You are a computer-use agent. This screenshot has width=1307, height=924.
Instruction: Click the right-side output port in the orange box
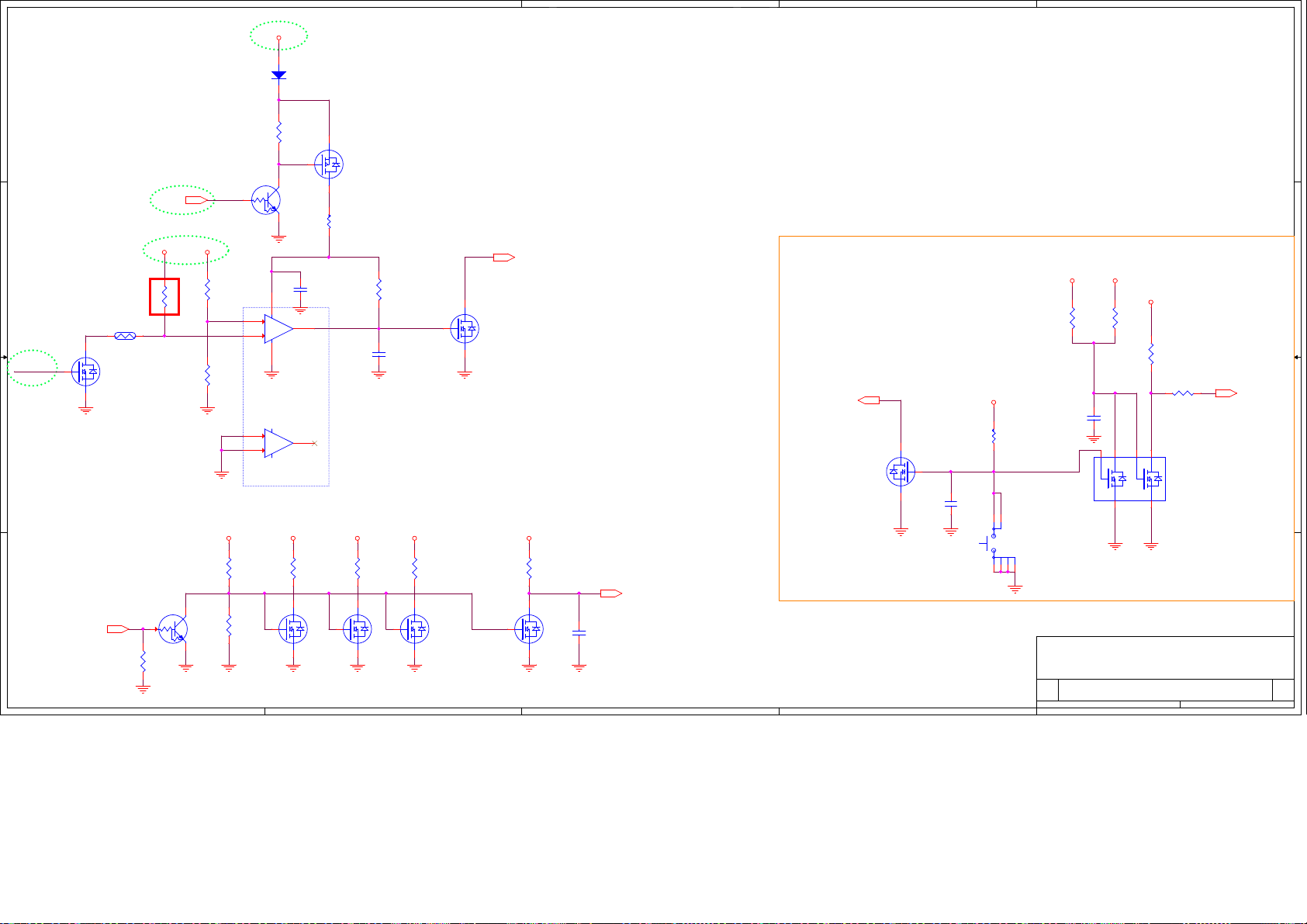1226,393
